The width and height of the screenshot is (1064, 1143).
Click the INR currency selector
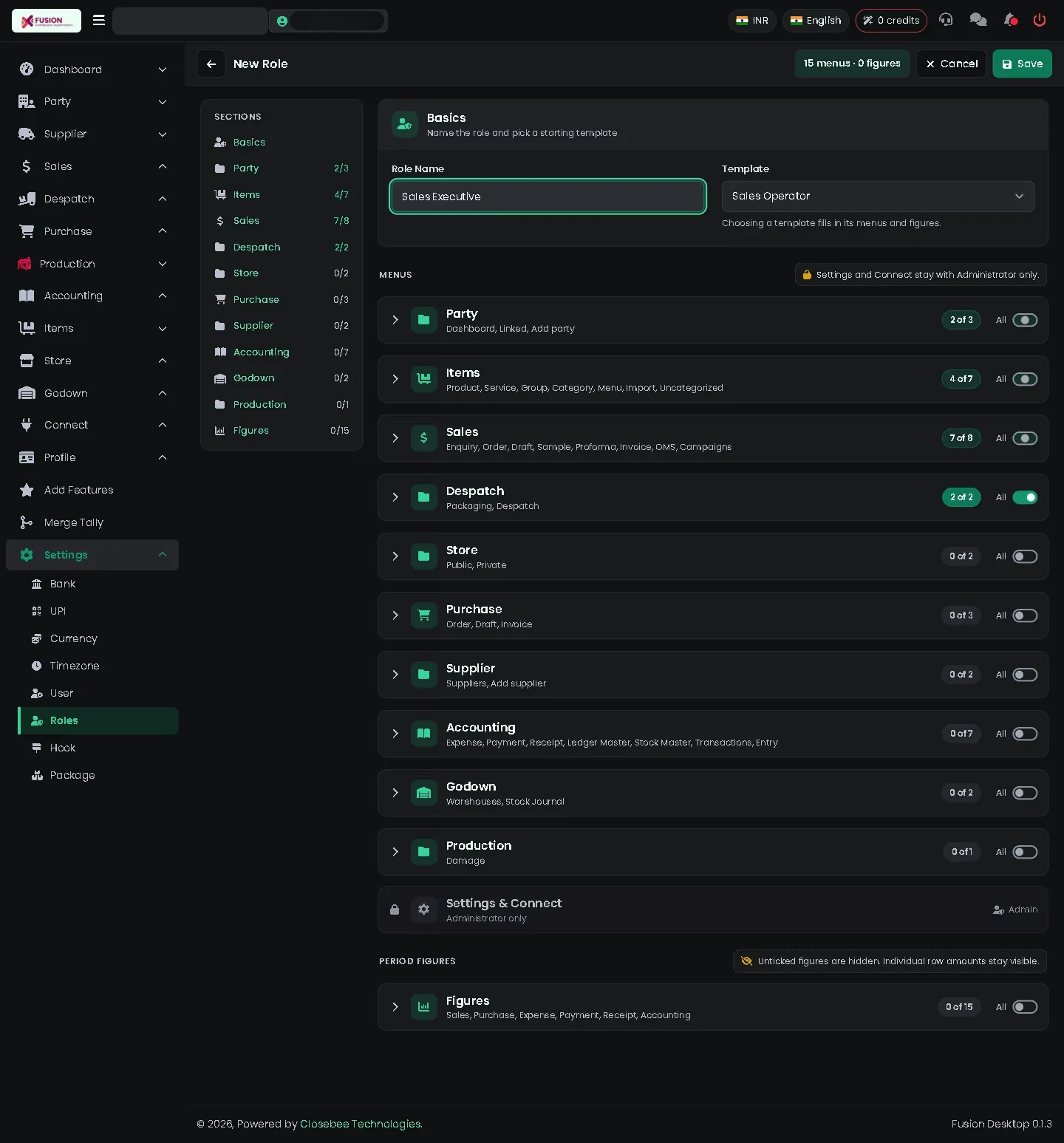(x=752, y=21)
